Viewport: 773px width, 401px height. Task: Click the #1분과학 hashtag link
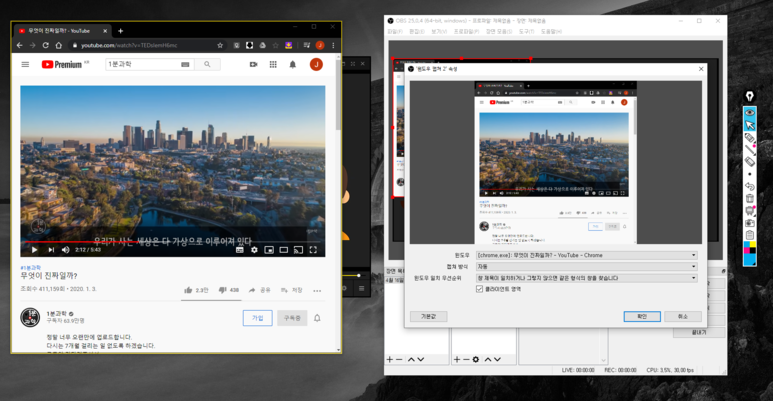(x=31, y=268)
